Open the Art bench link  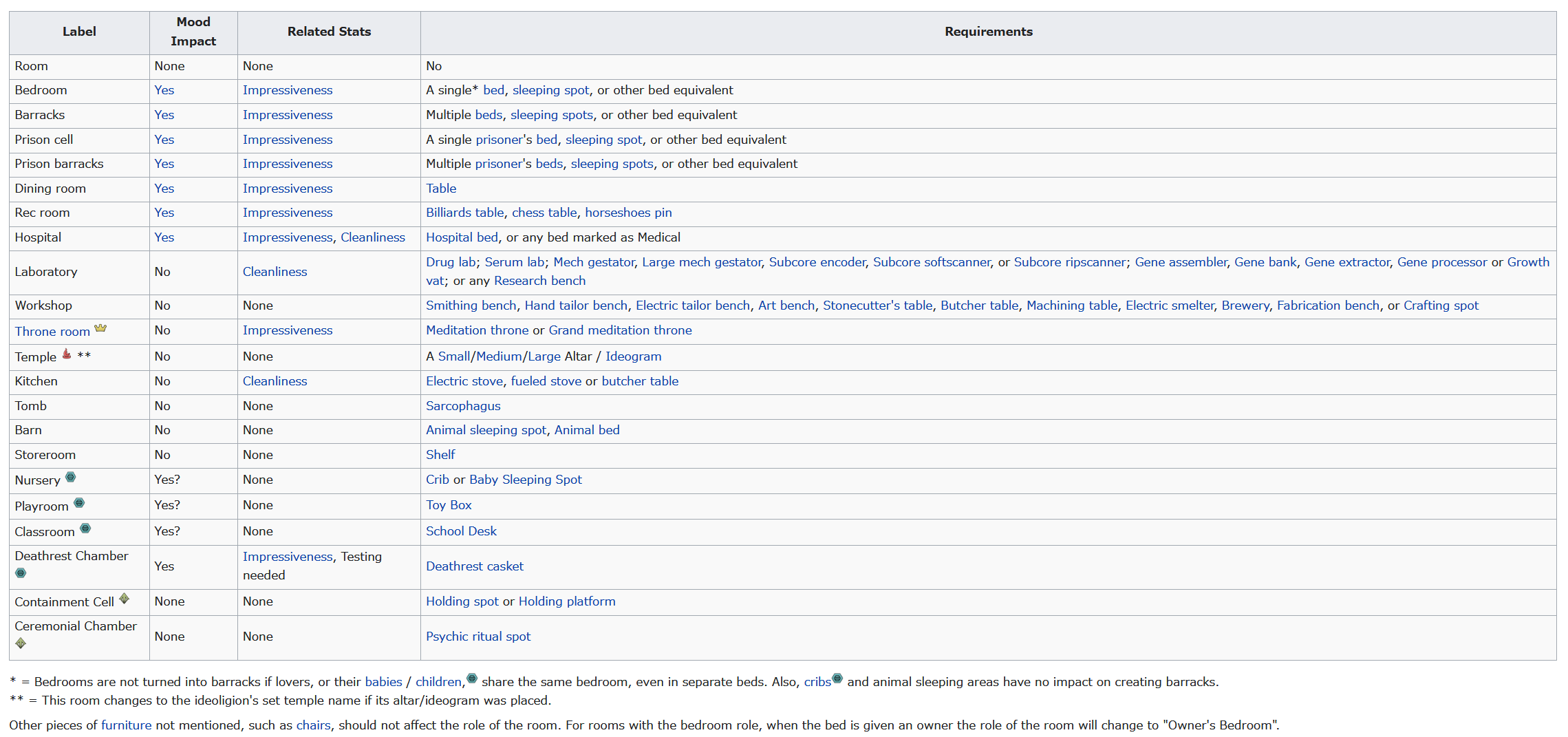786,306
